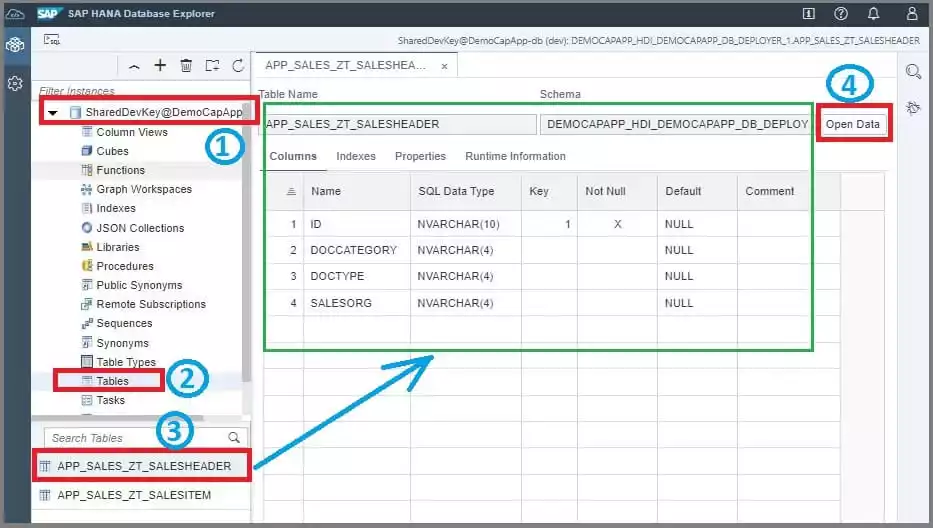Click the Schema field
This screenshot has height=528, width=933.
tap(675, 124)
